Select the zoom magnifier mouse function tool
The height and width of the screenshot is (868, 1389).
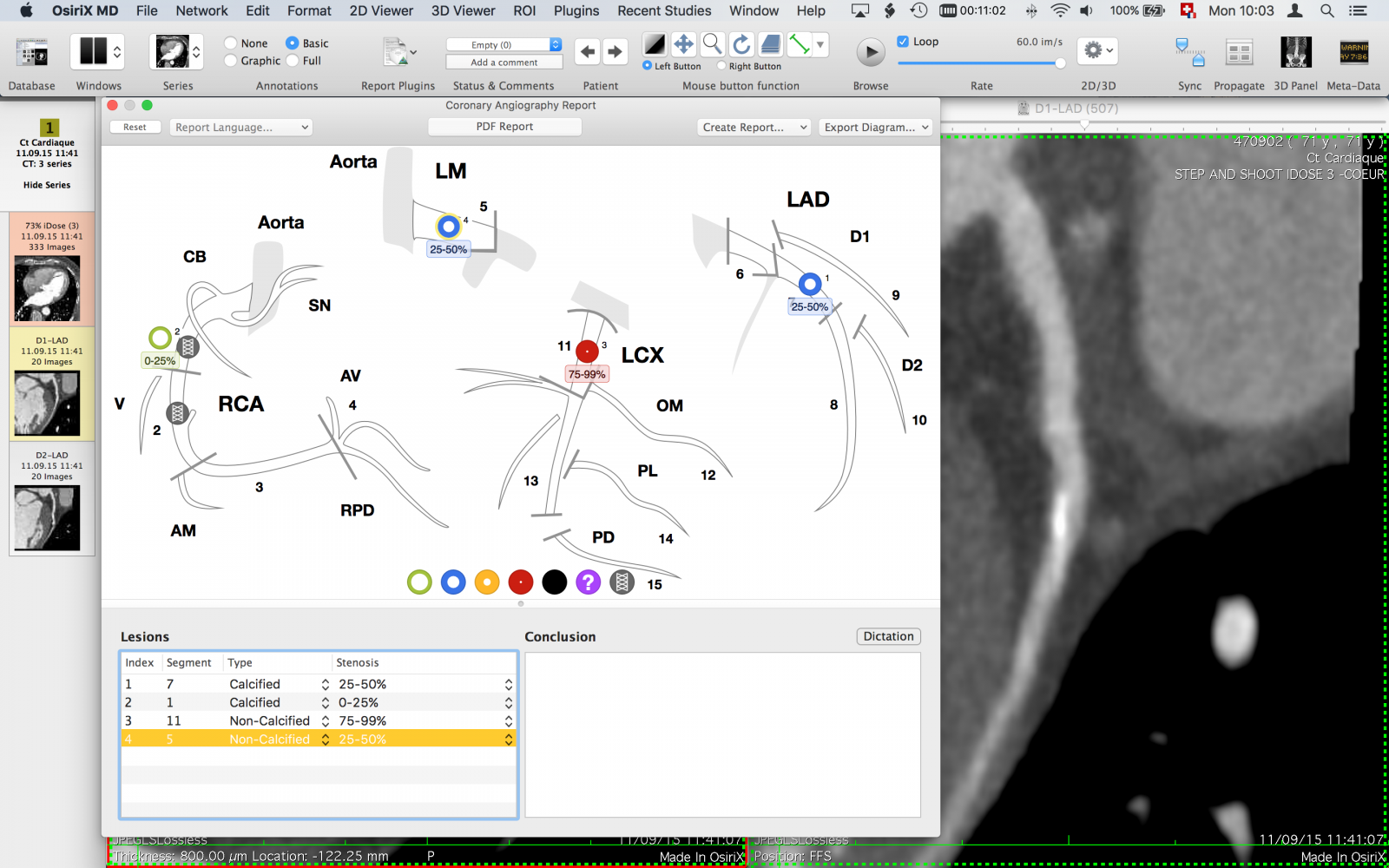pyautogui.click(x=712, y=44)
